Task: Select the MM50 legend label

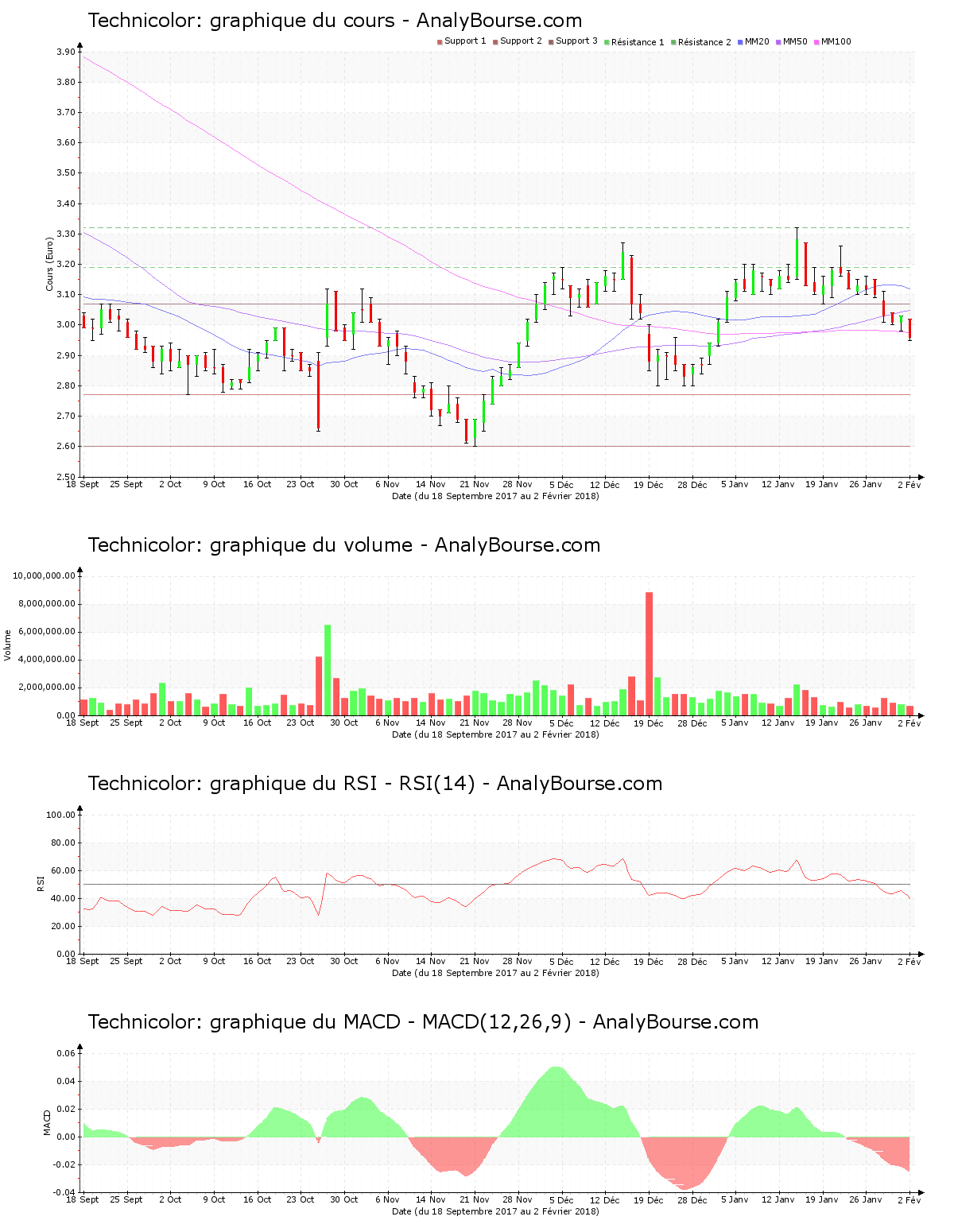Action: (795, 41)
